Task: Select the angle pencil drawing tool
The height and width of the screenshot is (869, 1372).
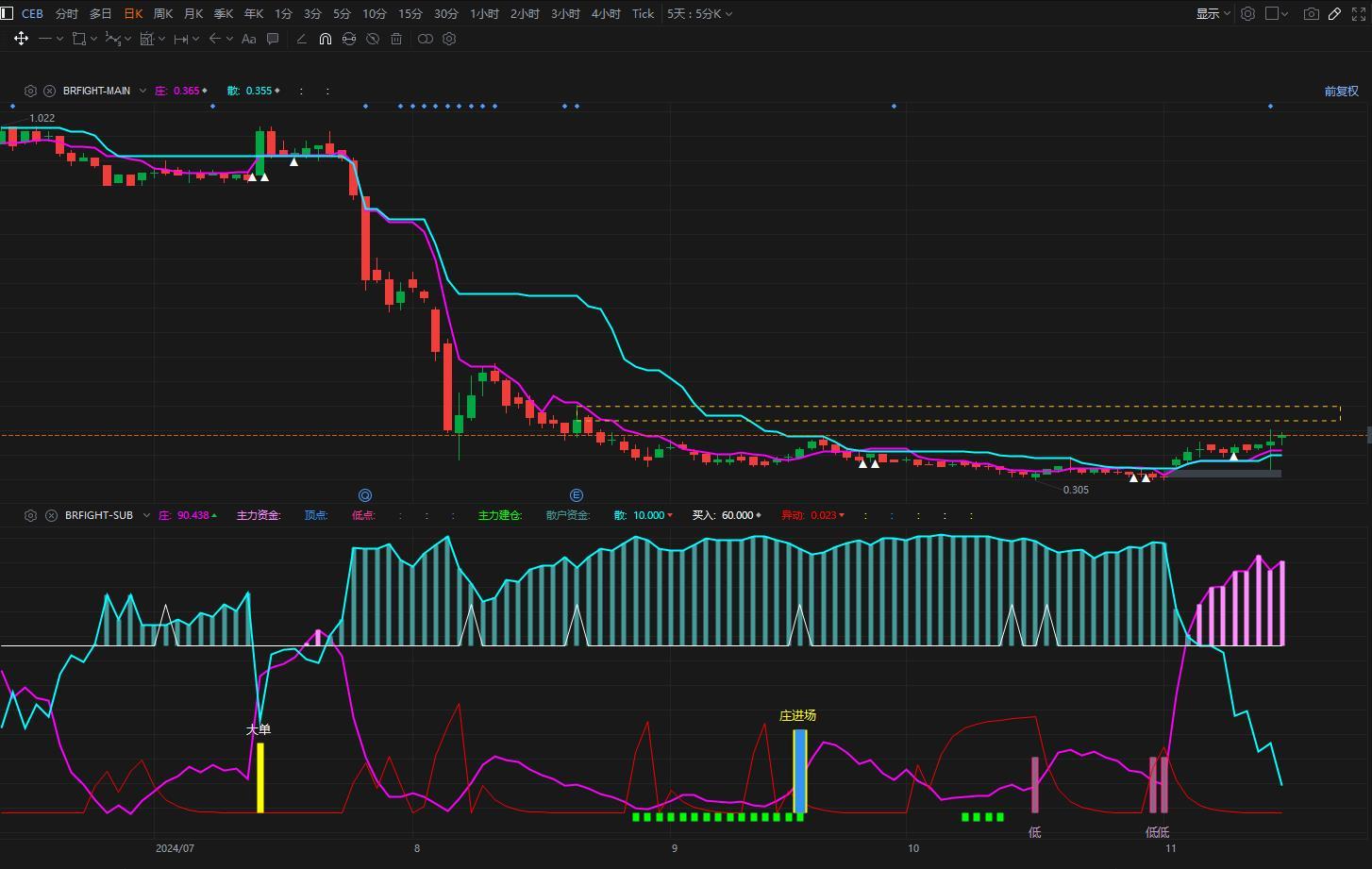Action: point(302,39)
